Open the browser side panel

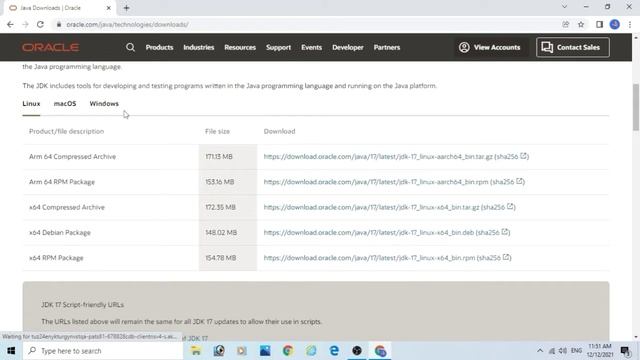pyautogui.click(x=599, y=24)
